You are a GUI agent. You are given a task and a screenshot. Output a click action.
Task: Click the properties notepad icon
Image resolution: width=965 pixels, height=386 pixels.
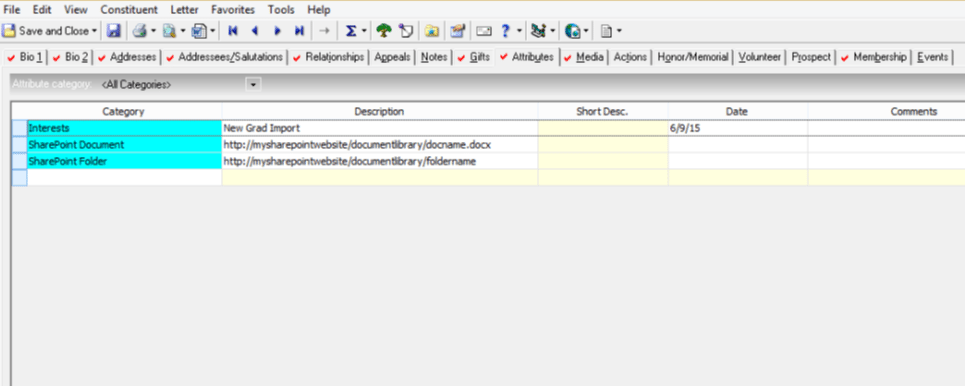click(x=457, y=31)
